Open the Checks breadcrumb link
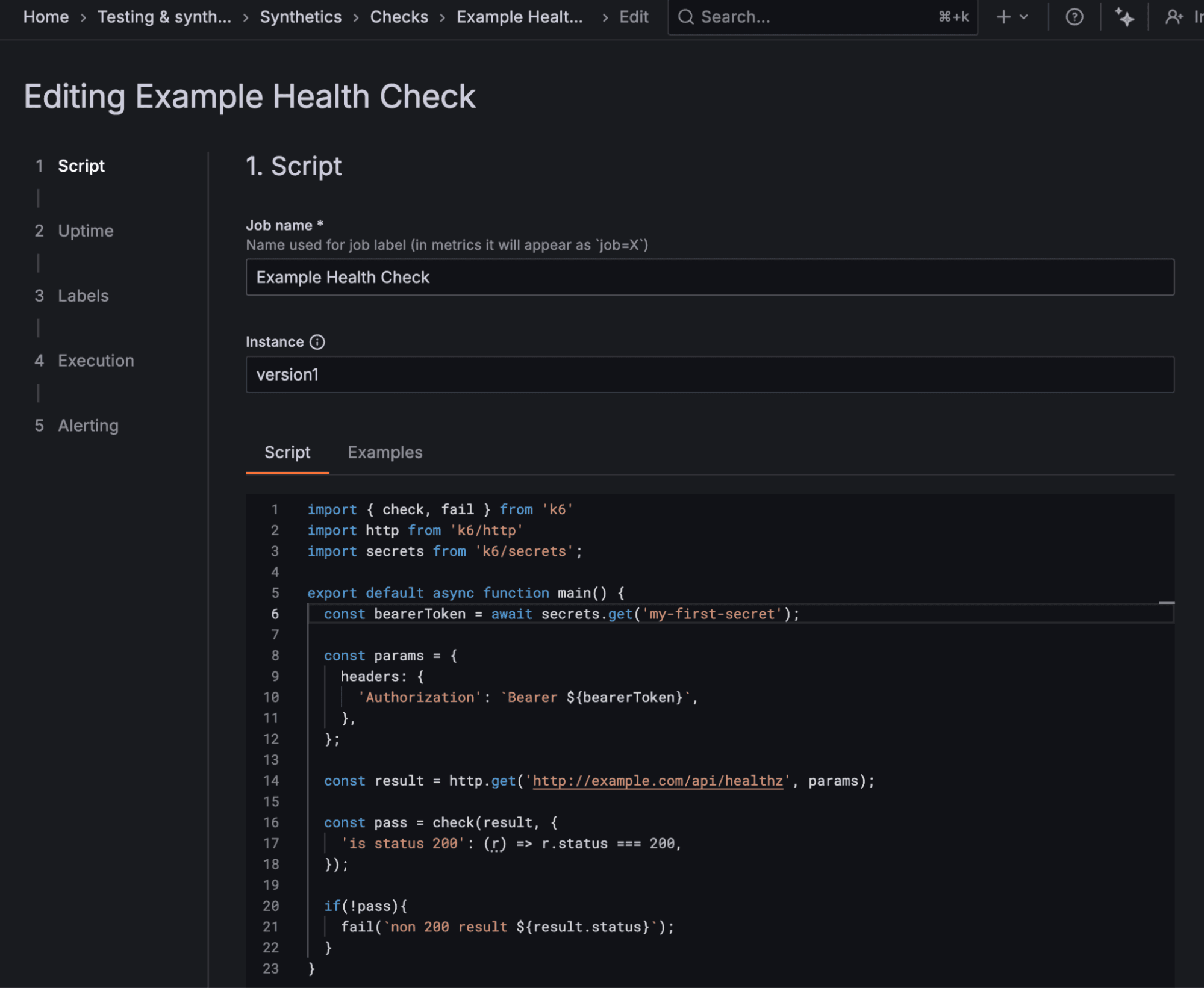Viewport: 1204px width, 988px height. tap(399, 17)
